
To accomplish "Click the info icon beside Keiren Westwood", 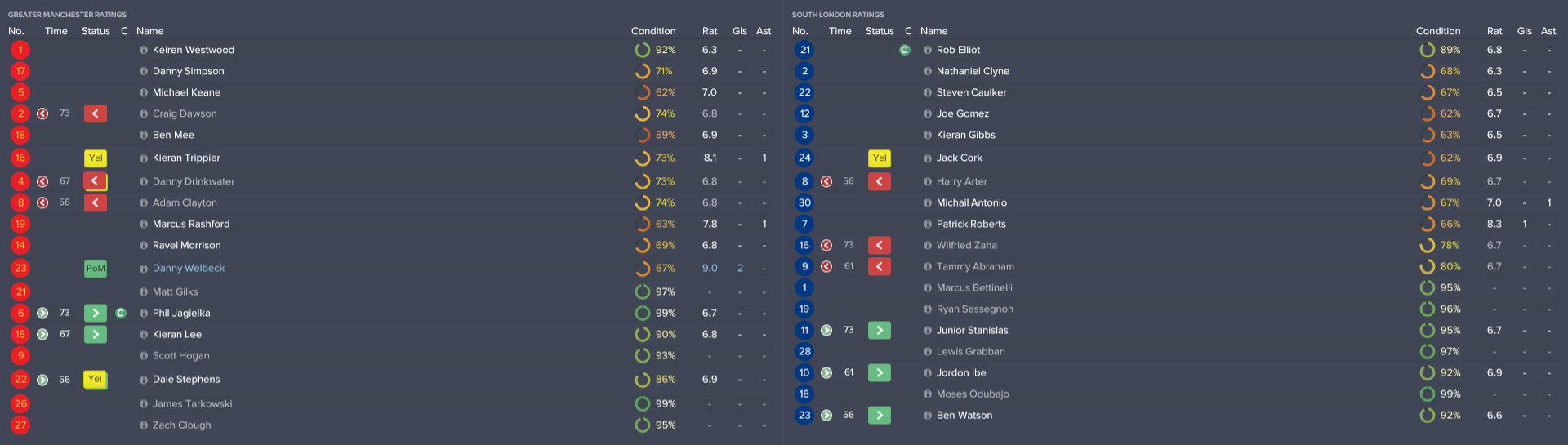I will click(144, 50).
